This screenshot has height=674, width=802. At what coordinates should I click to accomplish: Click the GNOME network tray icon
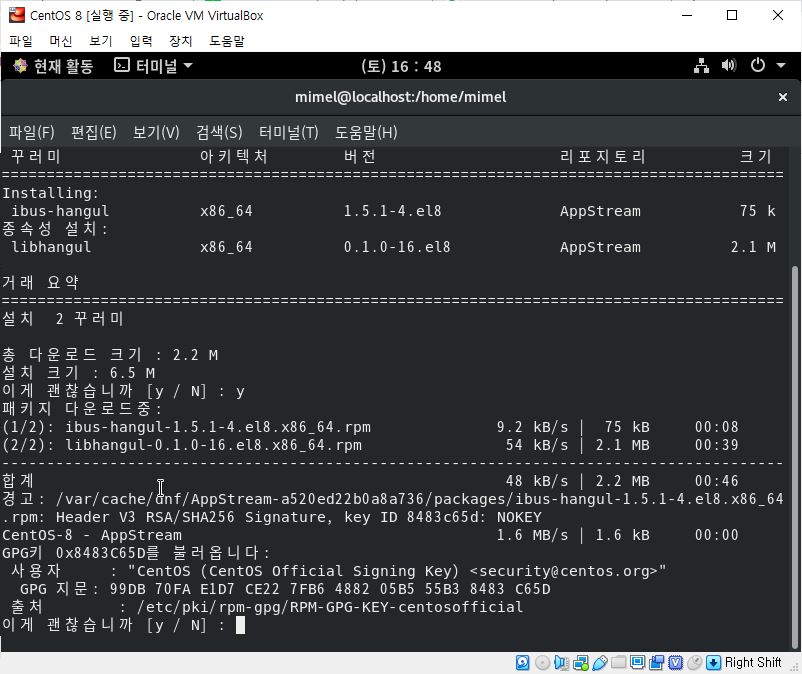(x=701, y=65)
